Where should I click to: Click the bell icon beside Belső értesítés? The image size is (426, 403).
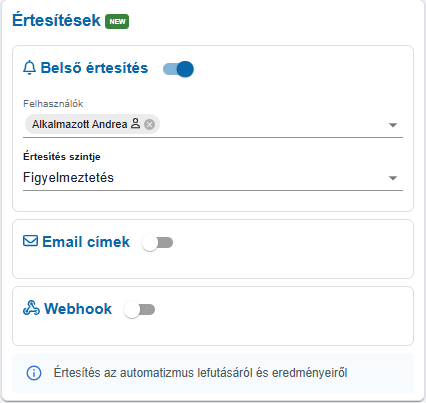(29, 68)
